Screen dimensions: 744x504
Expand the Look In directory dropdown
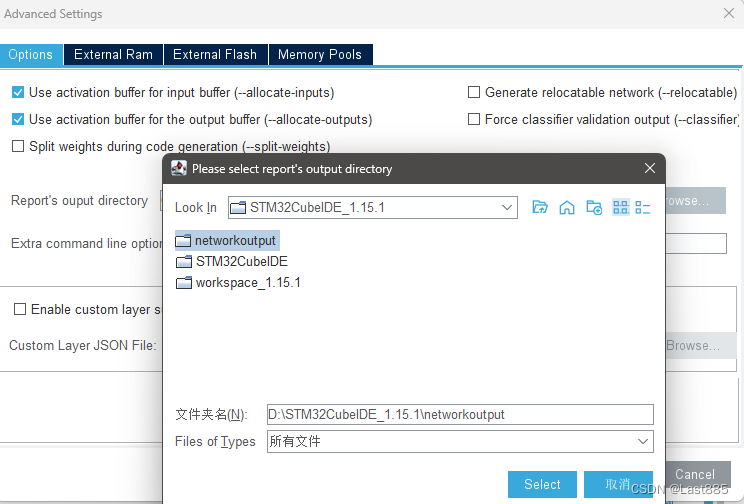tap(507, 207)
